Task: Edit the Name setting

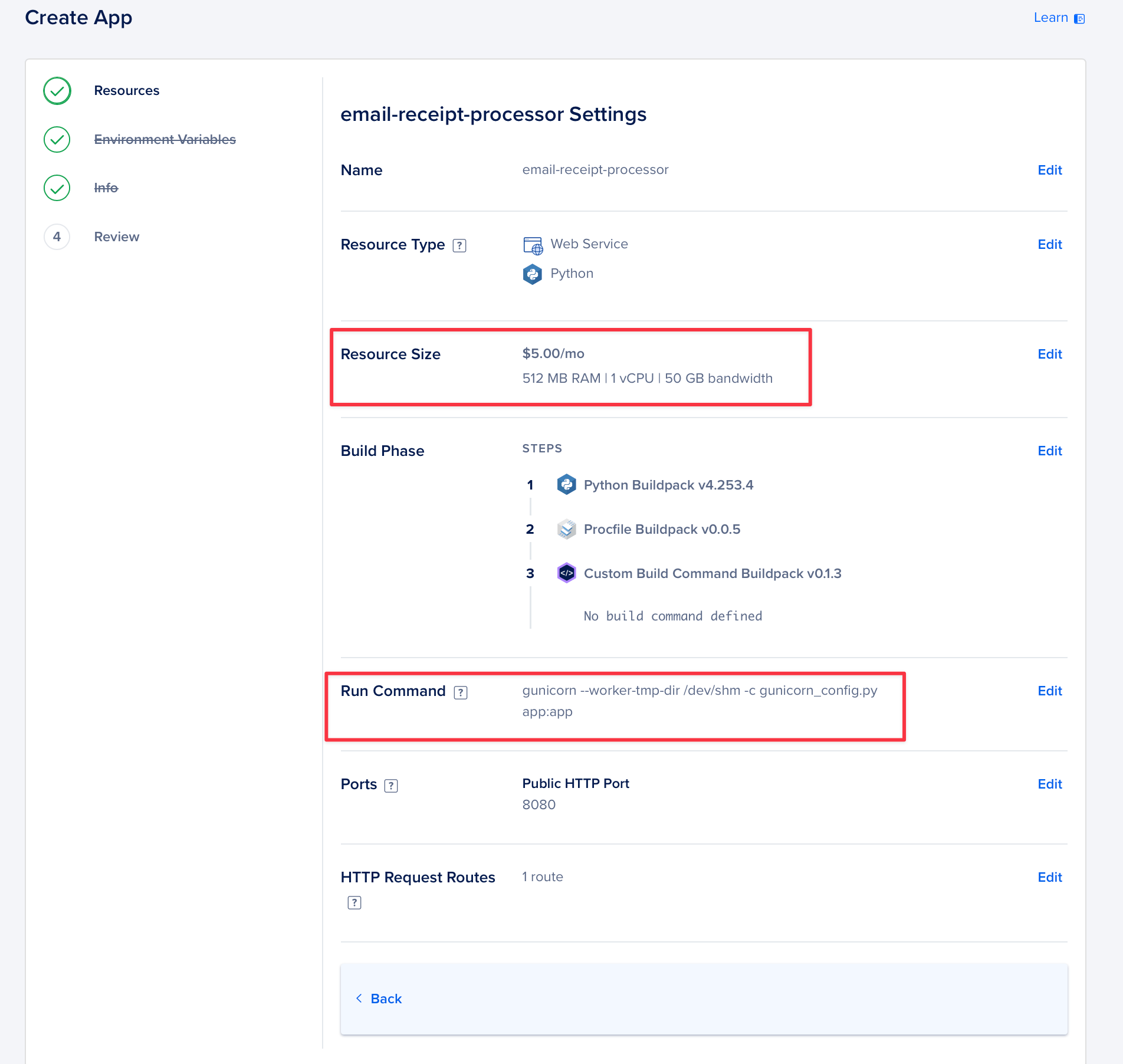Action: [1050, 170]
